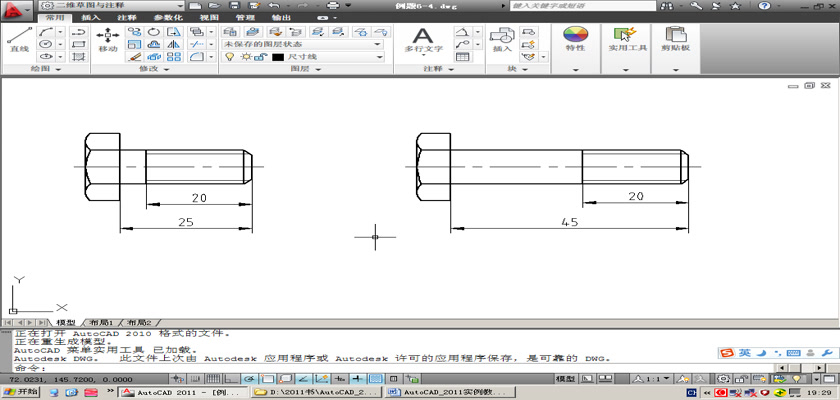Open the Multiline Text (多行文字) tool
This screenshot has height=400, width=840.
423,38
